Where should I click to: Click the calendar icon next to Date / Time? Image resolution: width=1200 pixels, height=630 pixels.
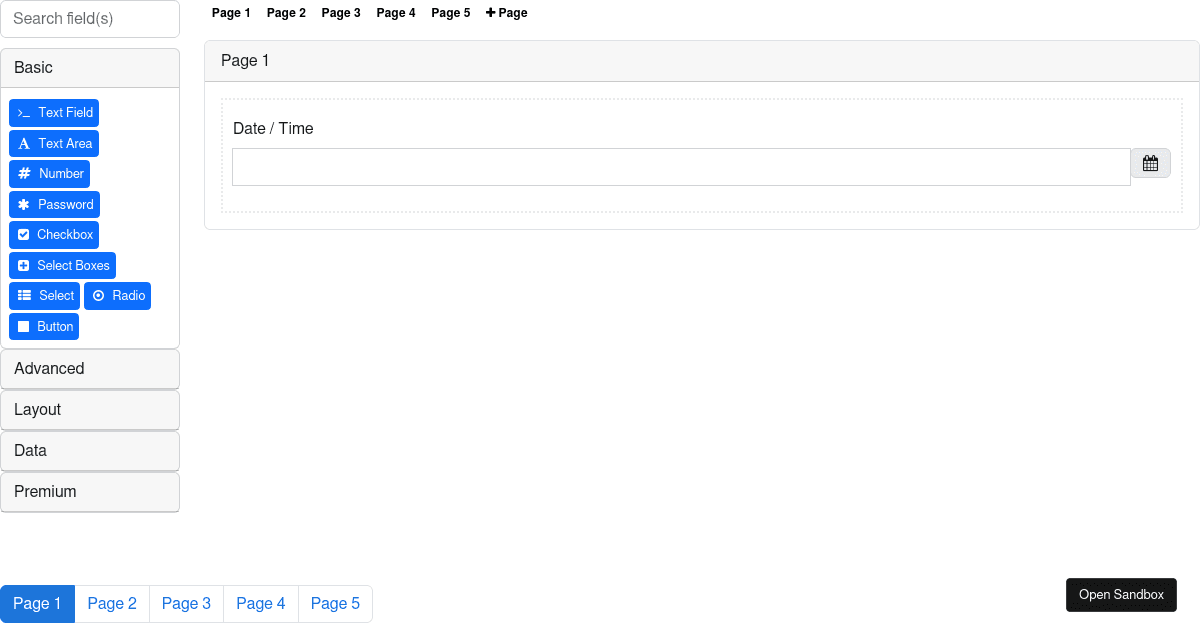point(1150,164)
